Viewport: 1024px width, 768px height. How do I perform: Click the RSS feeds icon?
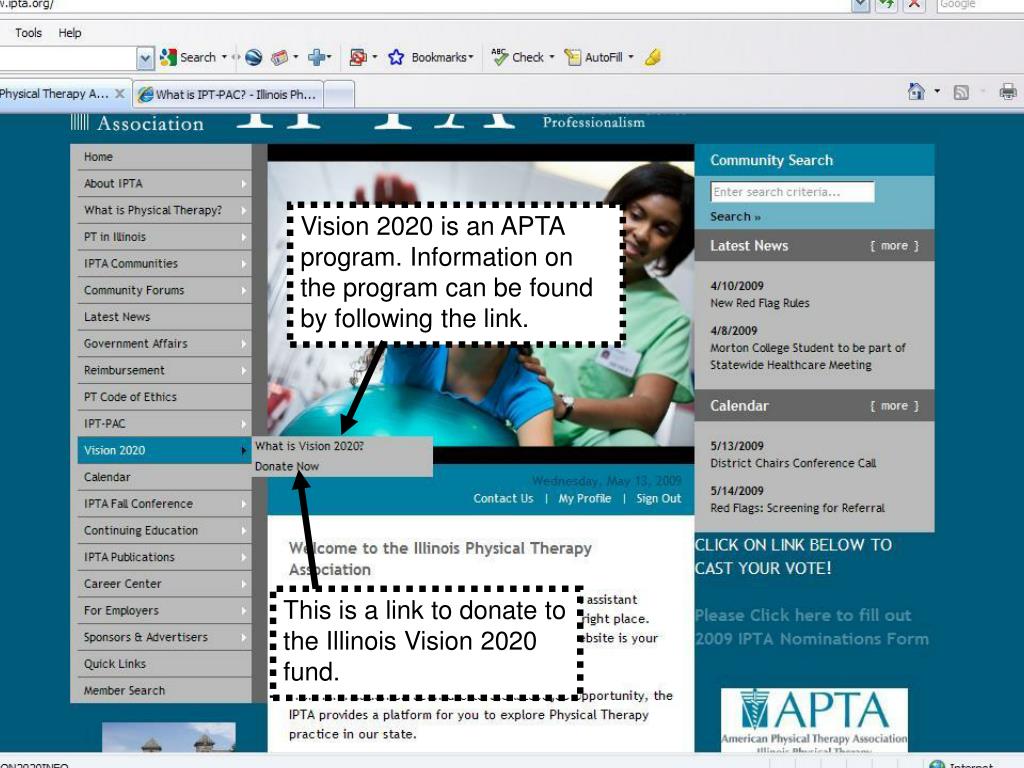tap(961, 92)
